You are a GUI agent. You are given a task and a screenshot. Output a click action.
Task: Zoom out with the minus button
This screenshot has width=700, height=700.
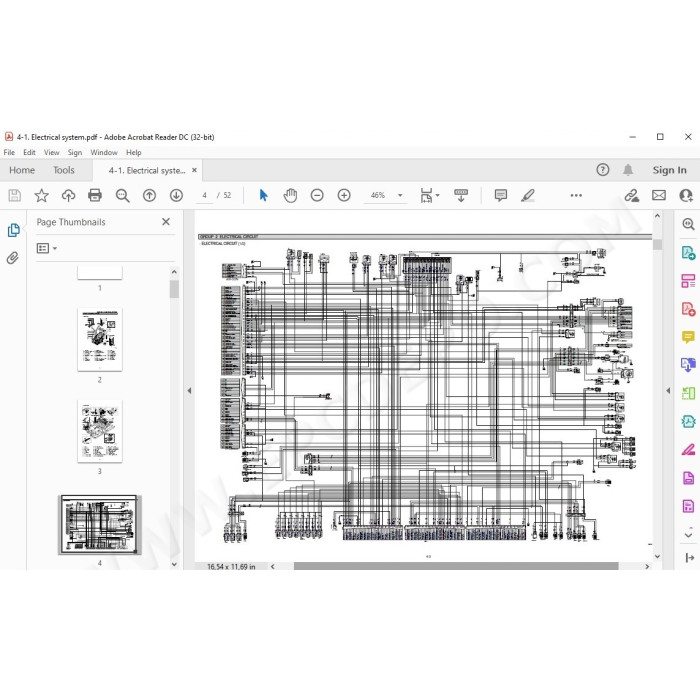(317, 195)
